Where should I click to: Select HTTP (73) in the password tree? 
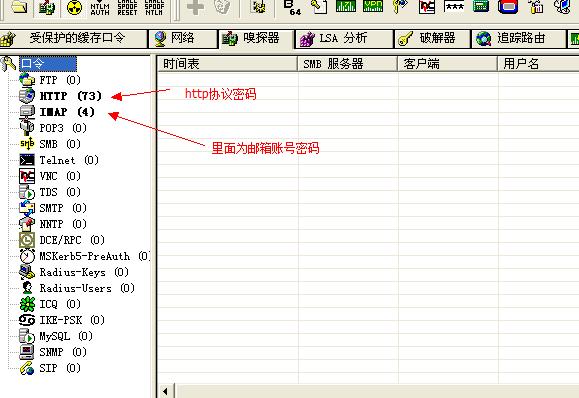point(70,96)
